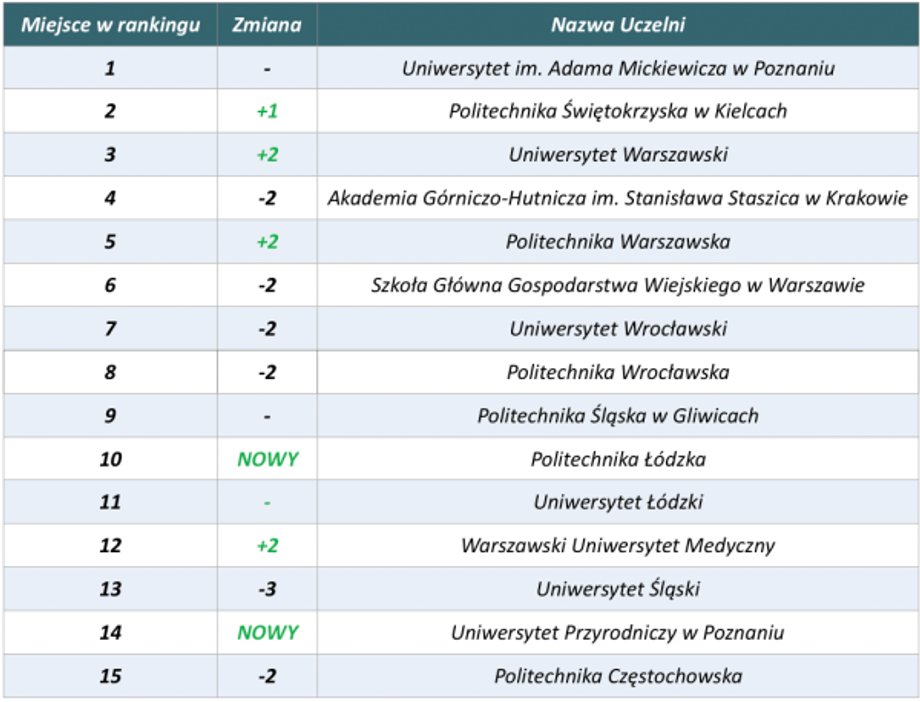Select the Uniwersytet Łódzki cell
Screen dimensions: 920x702
tap(618, 502)
